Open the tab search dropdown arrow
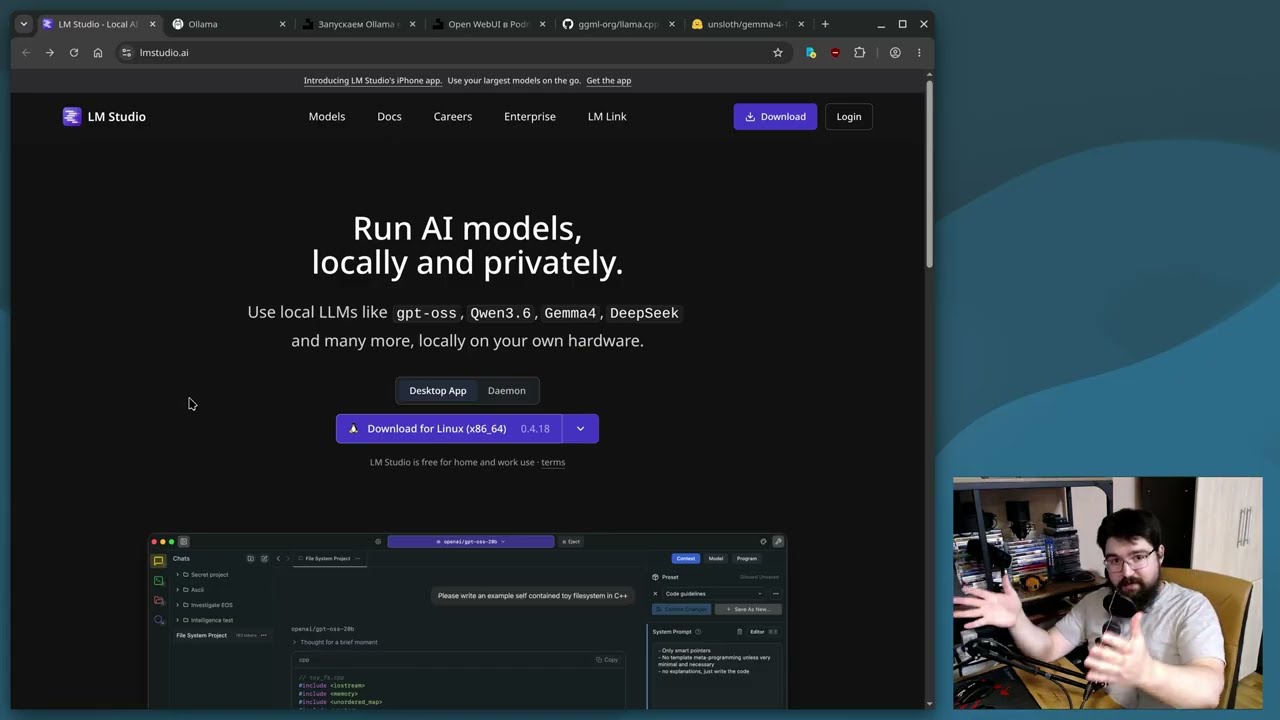1280x720 pixels. [24, 24]
